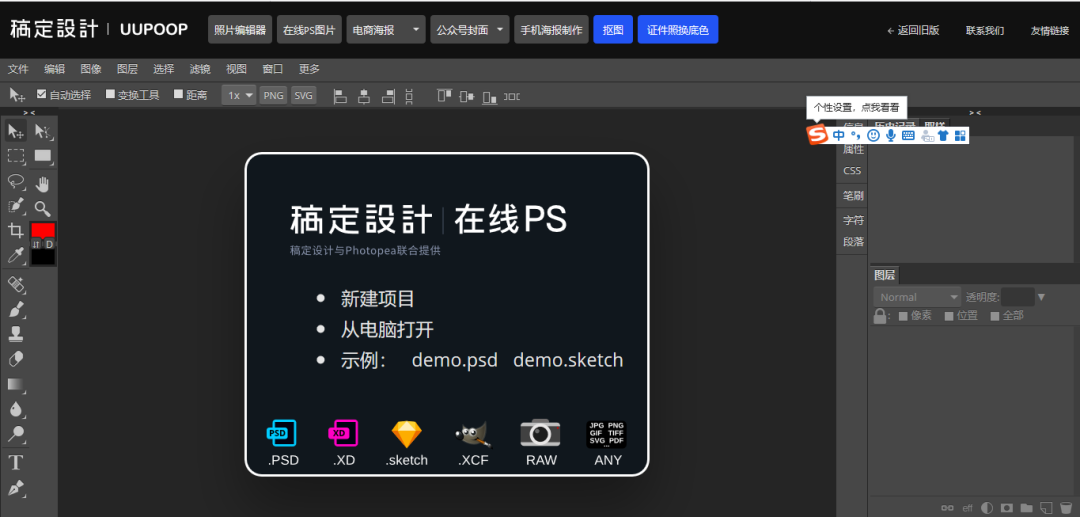Collapse the right panel arrows
1080x517 pixels.
pyautogui.click(x=975, y=112)
